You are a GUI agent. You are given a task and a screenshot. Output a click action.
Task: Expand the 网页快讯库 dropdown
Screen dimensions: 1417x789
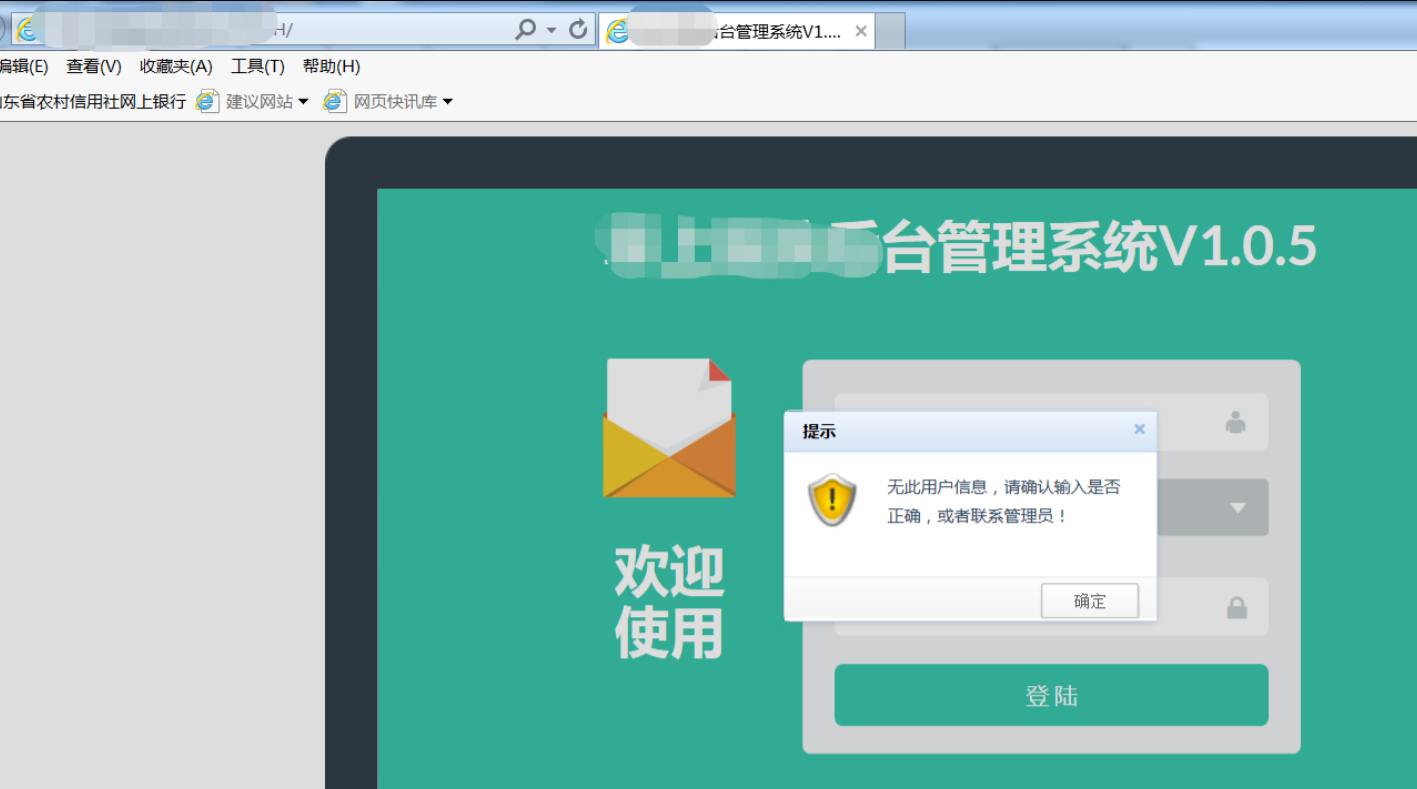coord(447,100)
